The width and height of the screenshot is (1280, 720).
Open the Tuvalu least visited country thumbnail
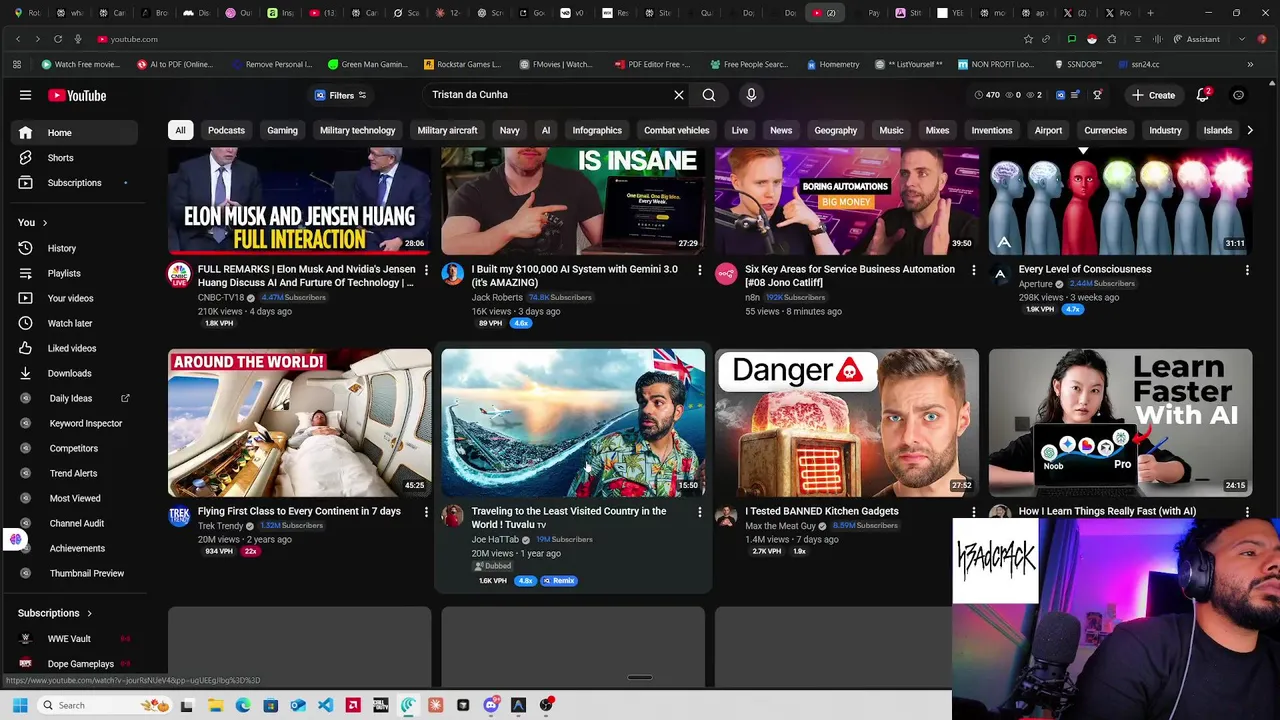[x=573, y=422]
